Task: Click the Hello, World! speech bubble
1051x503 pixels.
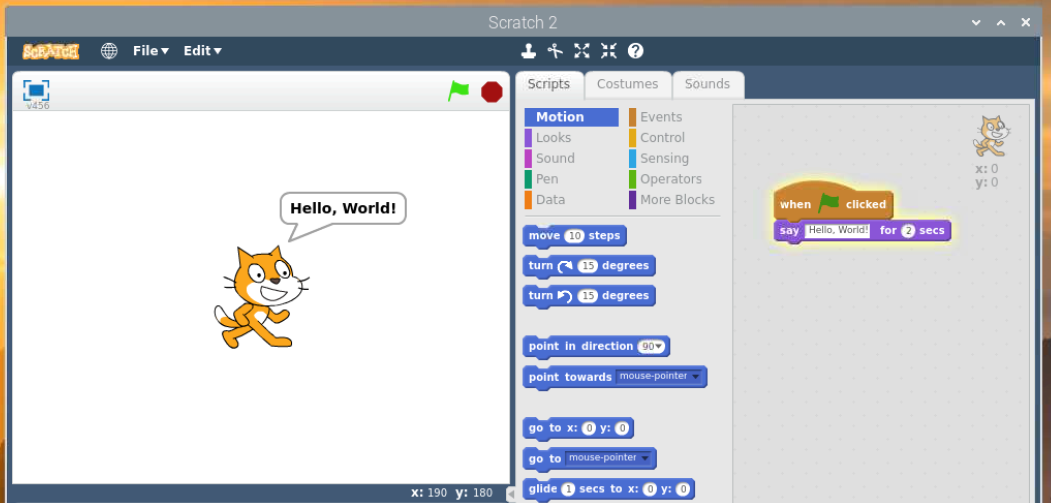Action: 343,209
